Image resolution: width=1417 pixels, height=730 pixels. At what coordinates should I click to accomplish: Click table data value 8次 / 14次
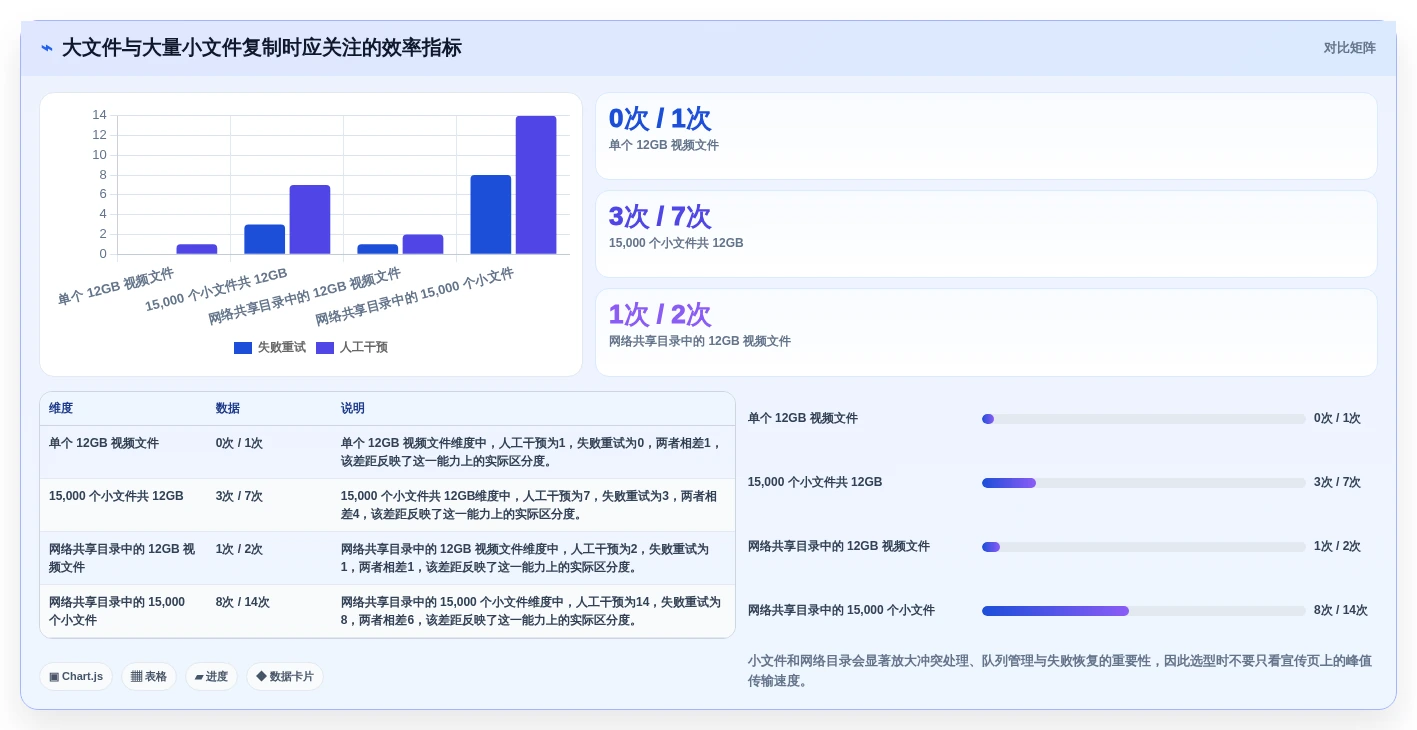[x=243, y=602]
